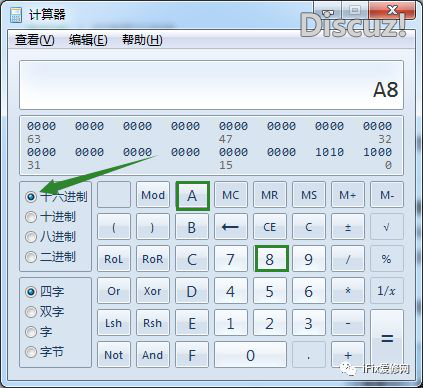
Task: Click the Lsh left shift button
Action: point(114,323)
